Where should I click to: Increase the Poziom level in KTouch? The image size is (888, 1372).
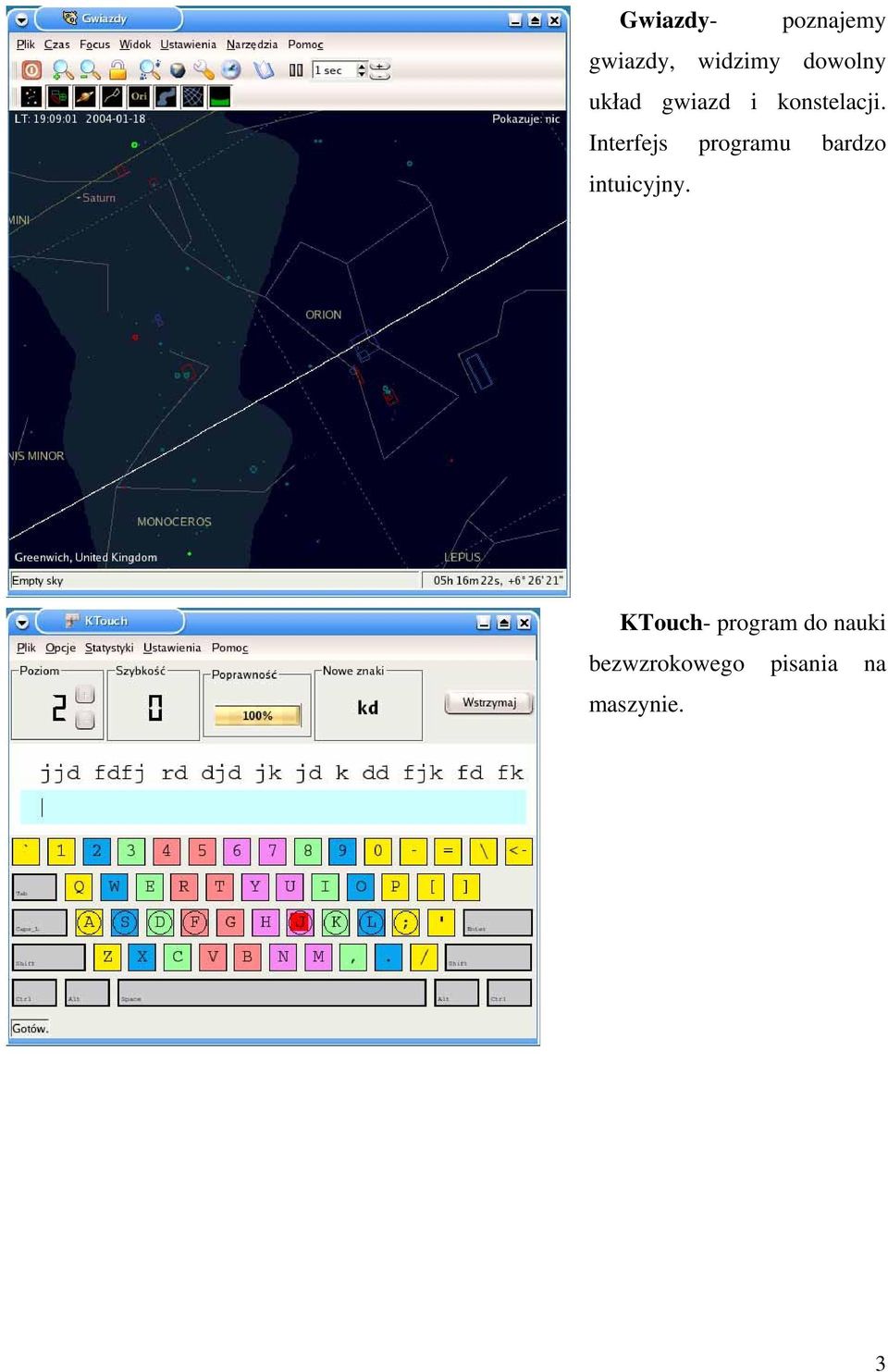click(85, 695)
